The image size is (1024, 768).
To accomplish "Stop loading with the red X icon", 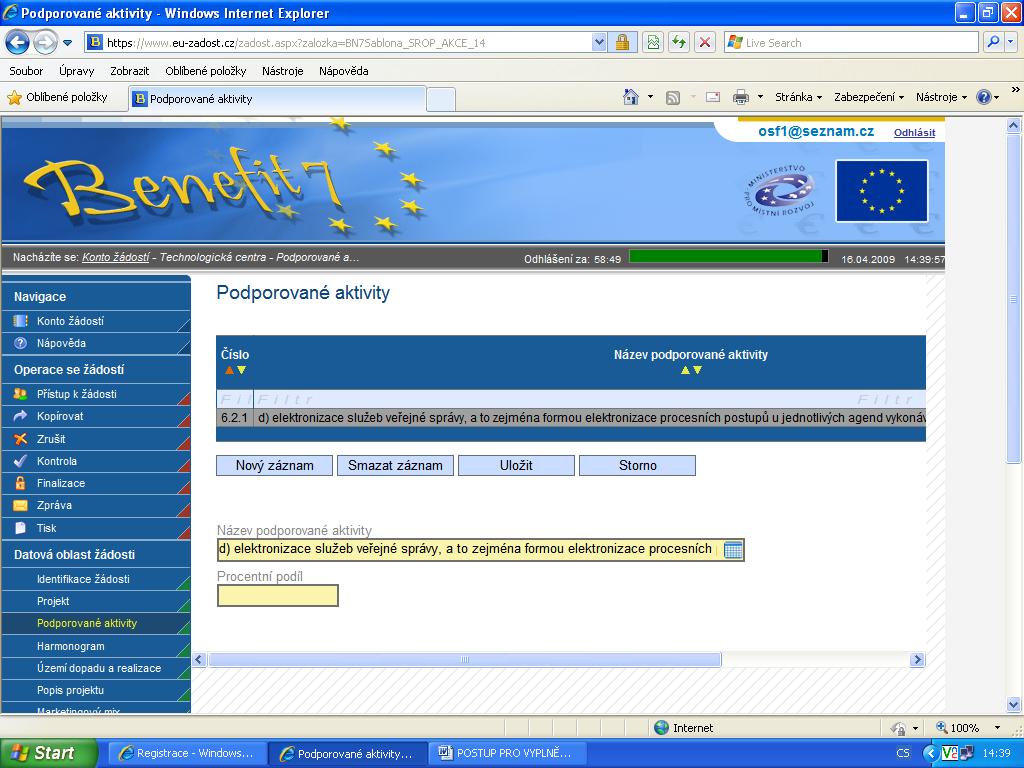I will pos(705,43).
